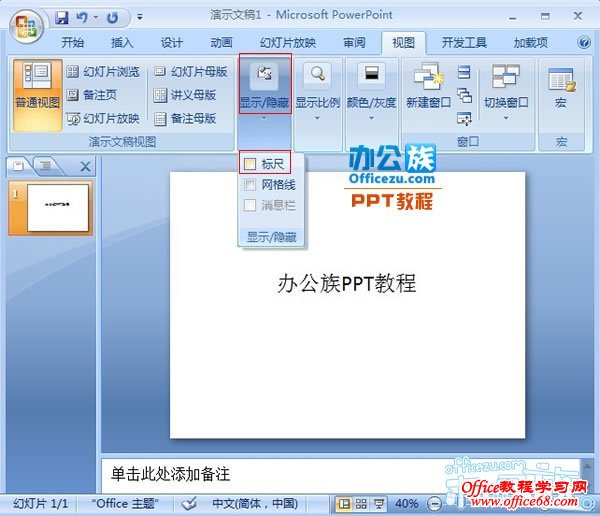The image size is (600, 516).
Task: Open 备注母版 notes master
Action: tap(185, 119)
